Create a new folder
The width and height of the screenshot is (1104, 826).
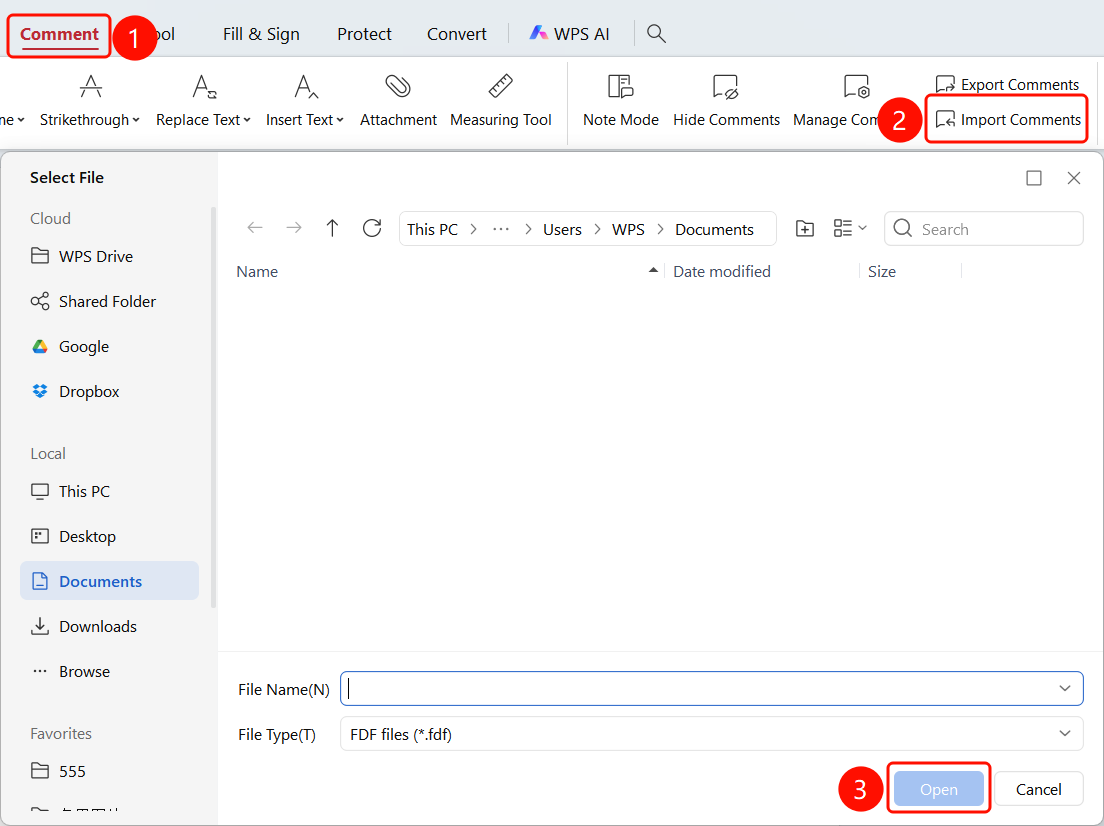pyautogui.click(x=805, y=228)
